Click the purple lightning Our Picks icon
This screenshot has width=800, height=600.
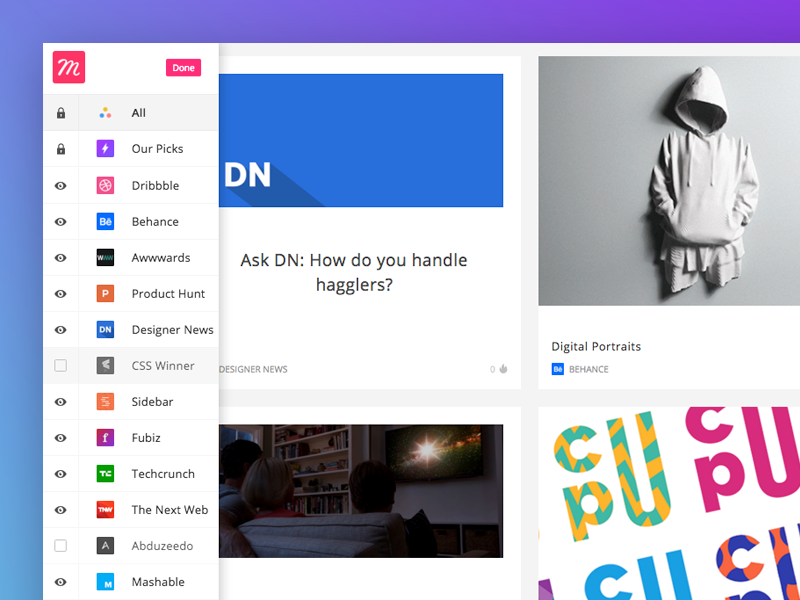pos(105,148)
